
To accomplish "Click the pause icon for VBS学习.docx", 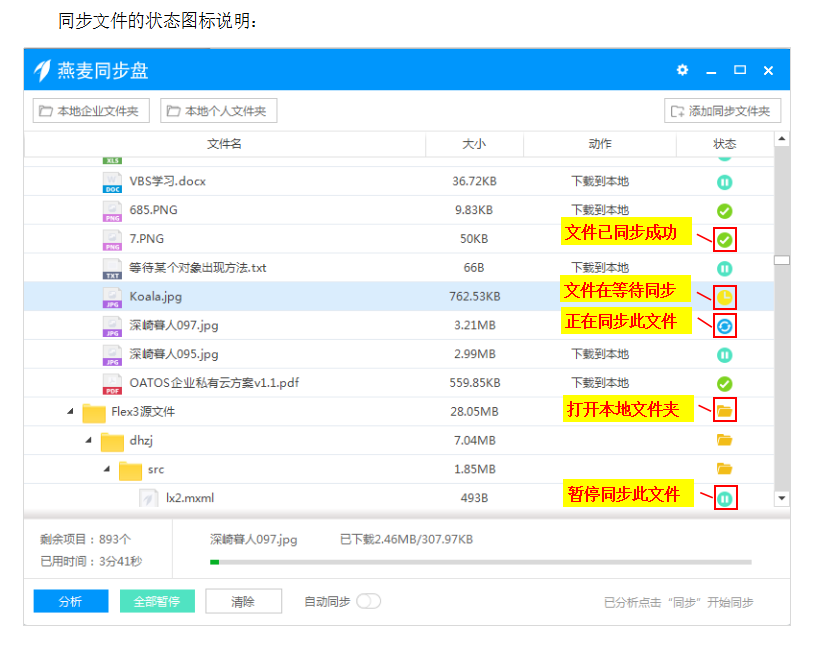I will click(x=725, y=182).
